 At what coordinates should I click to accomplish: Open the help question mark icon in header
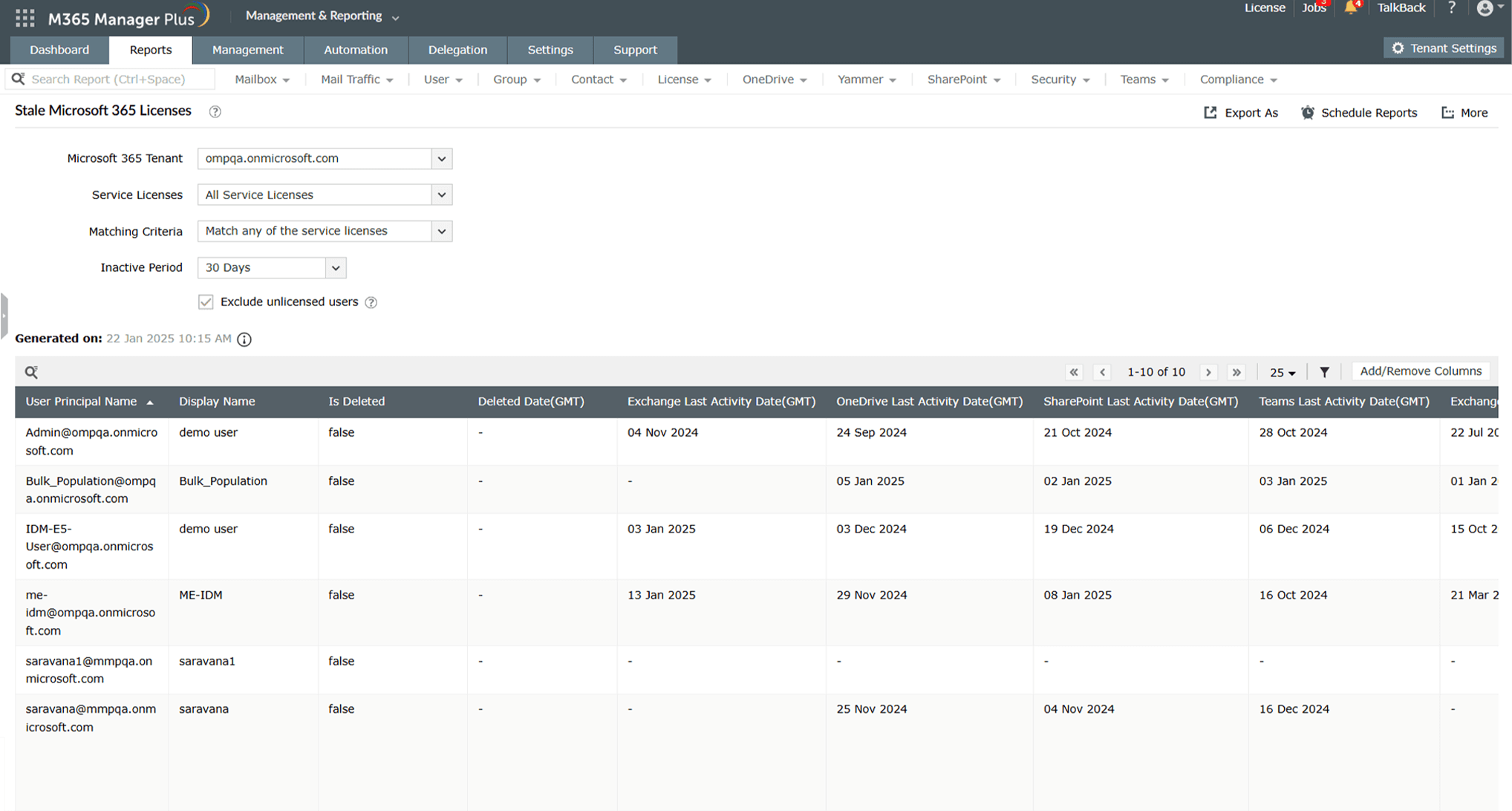(x=1452, y=8)
